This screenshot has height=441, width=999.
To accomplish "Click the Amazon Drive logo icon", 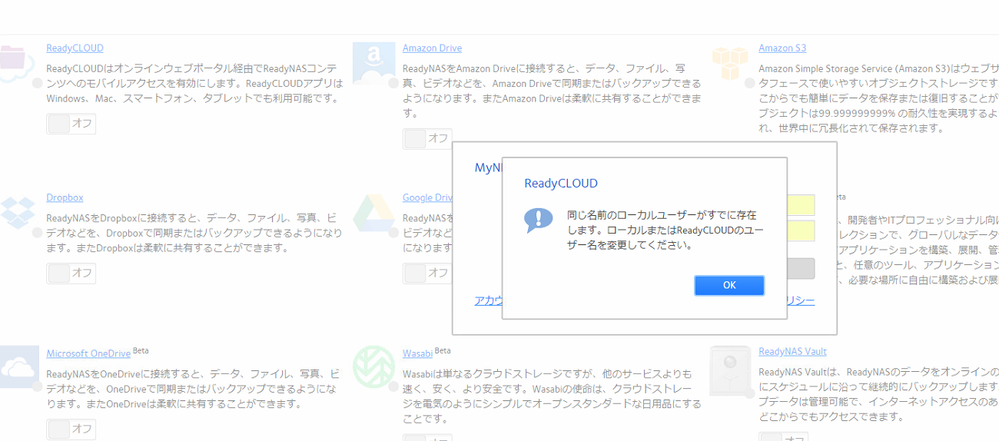I will [374, 64].
